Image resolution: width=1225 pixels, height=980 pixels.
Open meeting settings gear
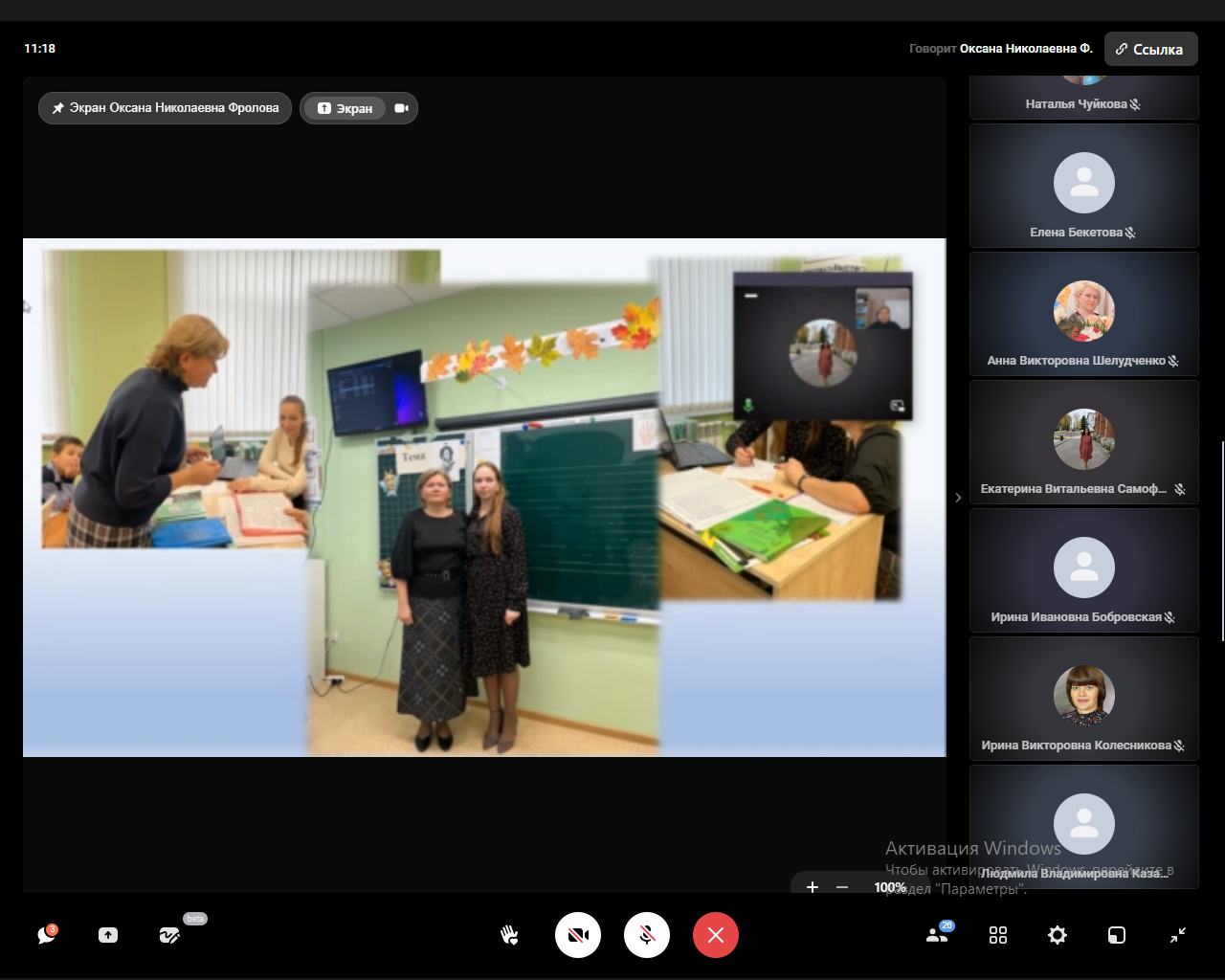1058,935
